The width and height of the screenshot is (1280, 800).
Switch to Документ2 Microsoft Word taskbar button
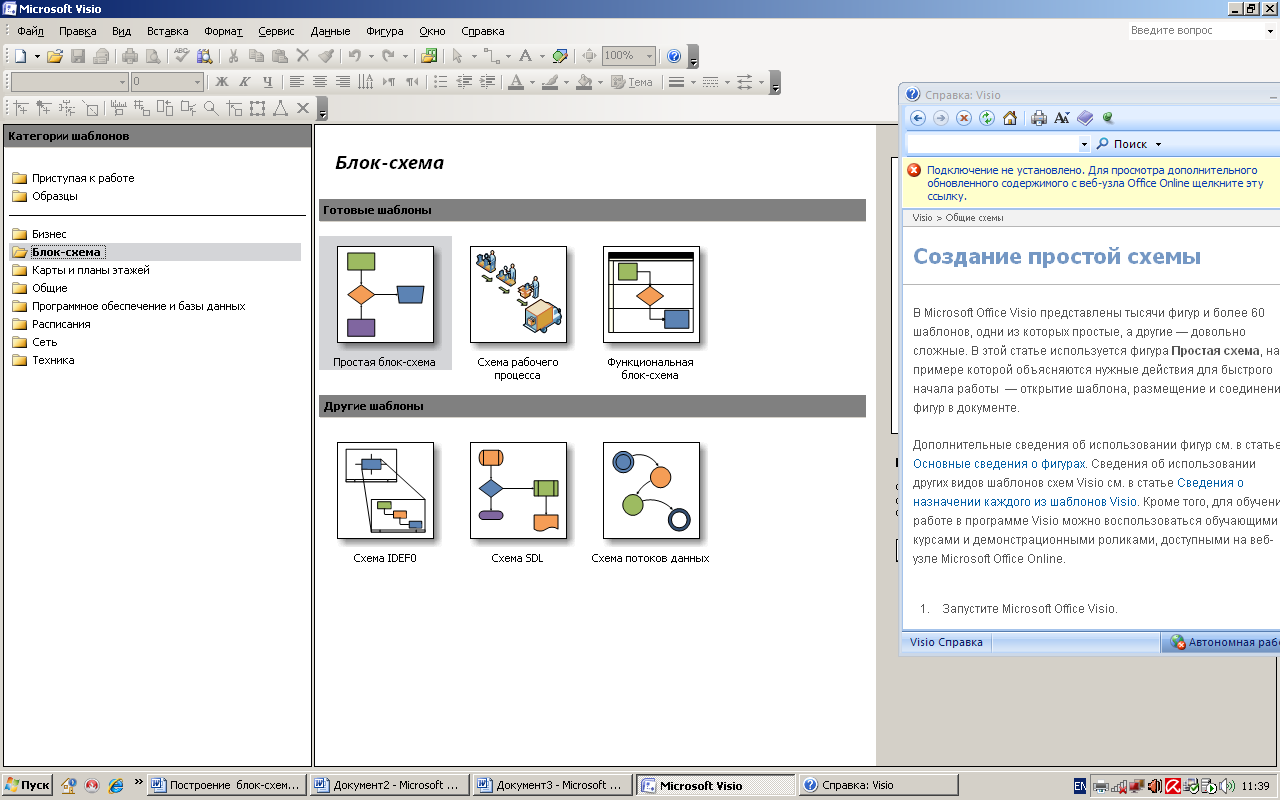point(388,785)
